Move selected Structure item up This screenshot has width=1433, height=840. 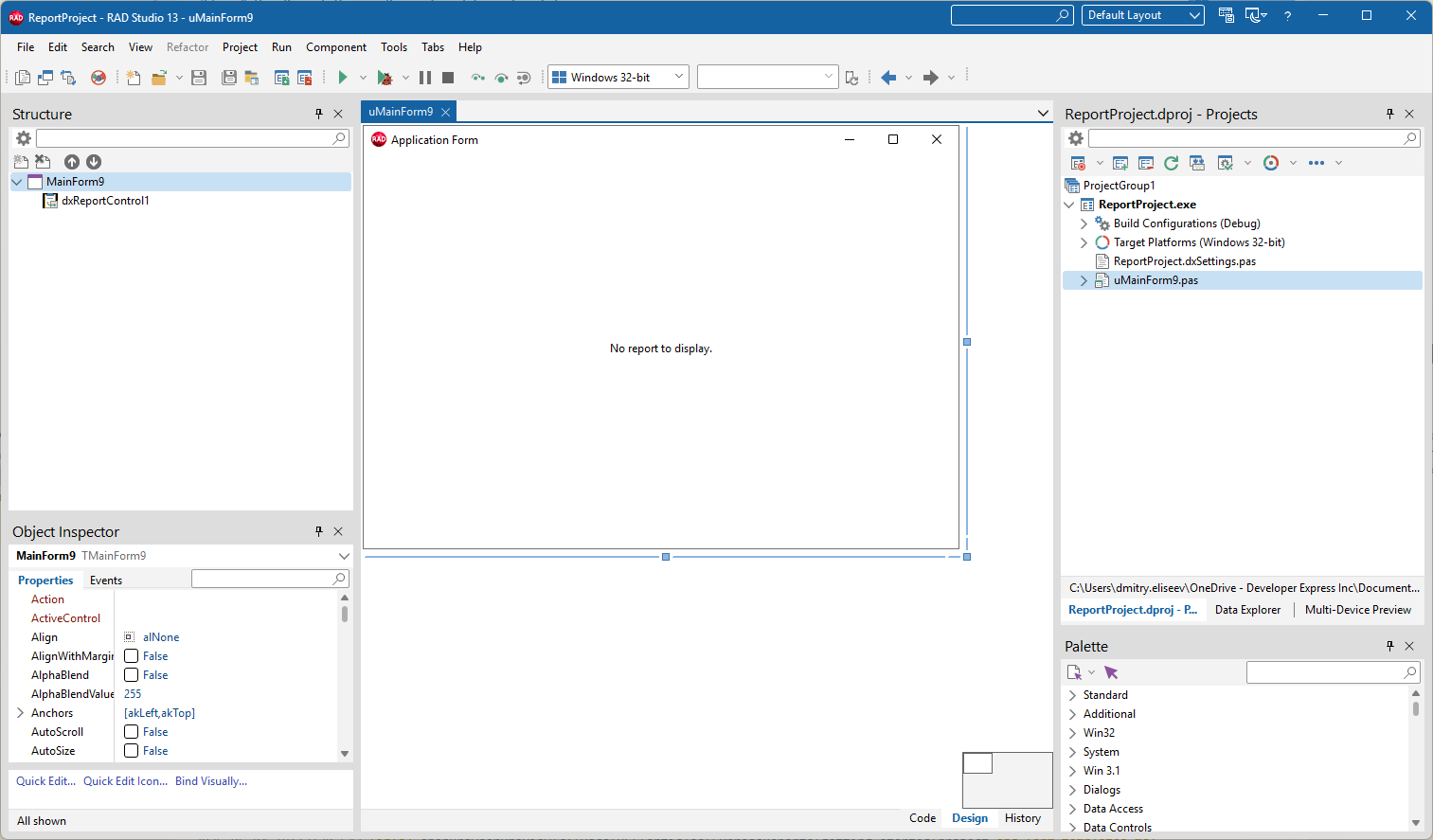(72, 162)
